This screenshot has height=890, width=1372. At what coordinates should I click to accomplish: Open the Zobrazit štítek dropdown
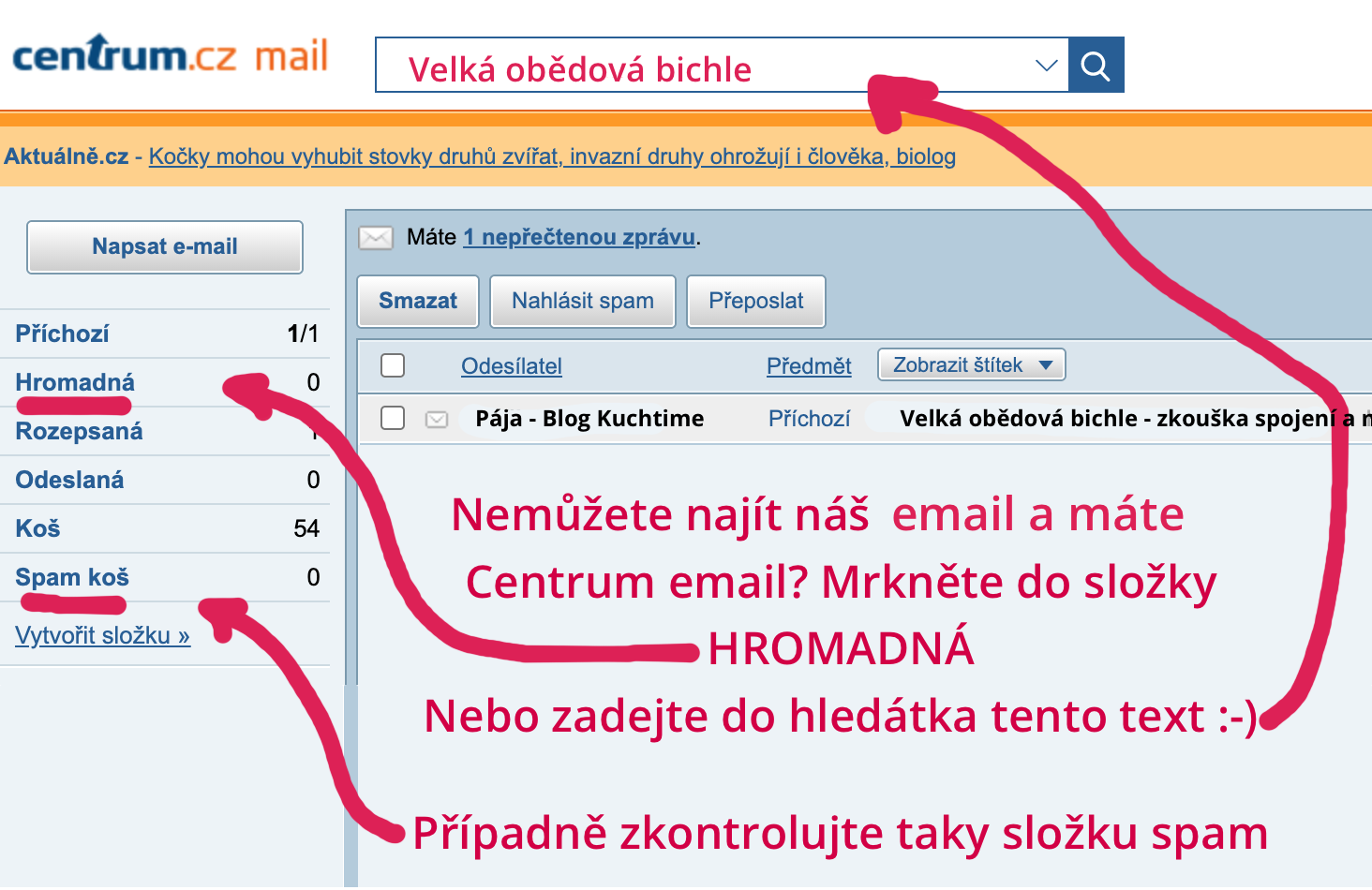point(971,365)
